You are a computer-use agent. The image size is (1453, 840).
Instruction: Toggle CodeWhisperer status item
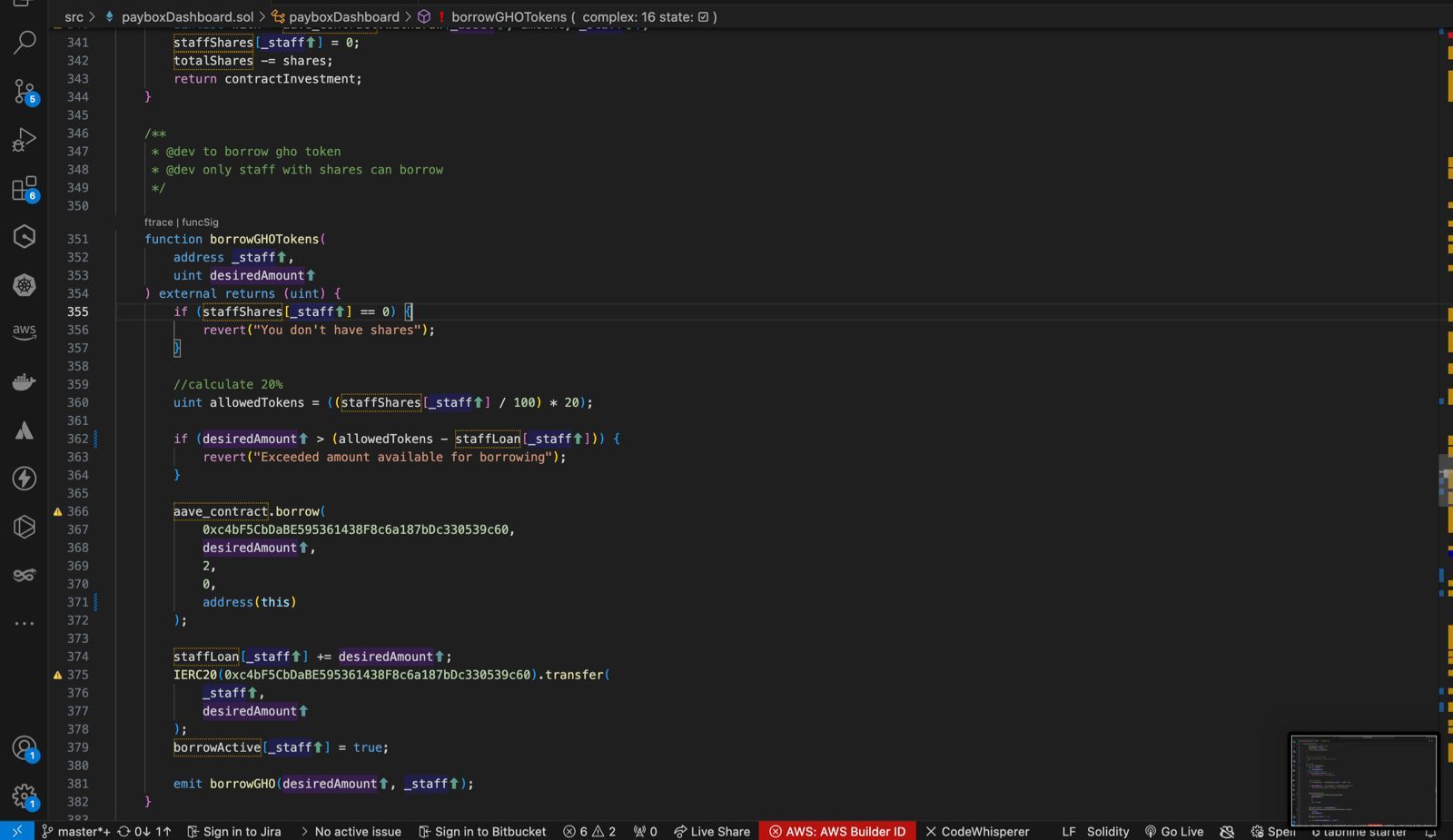click(977, 831)
